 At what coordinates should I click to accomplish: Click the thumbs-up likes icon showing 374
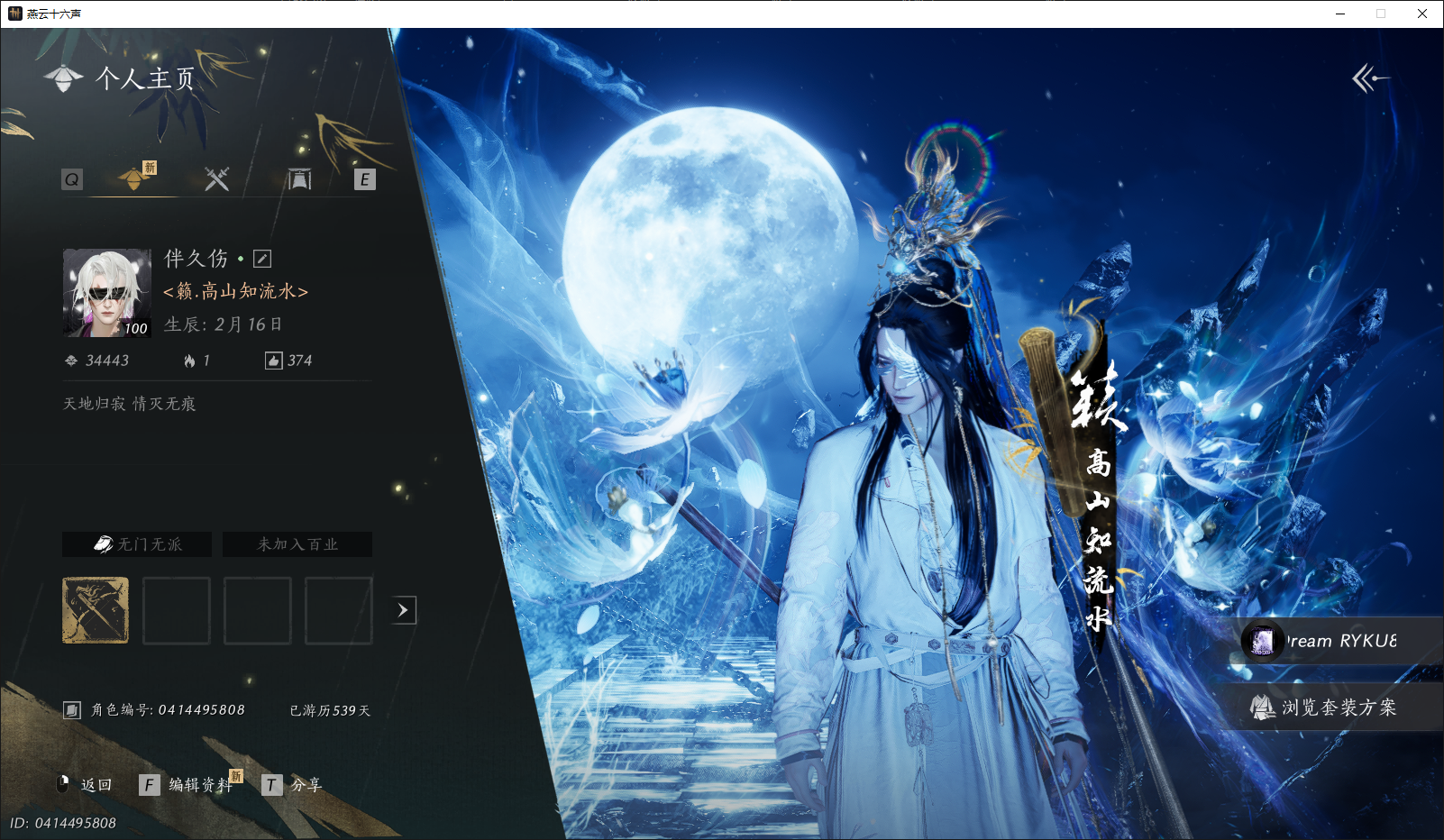coord(273,361)
